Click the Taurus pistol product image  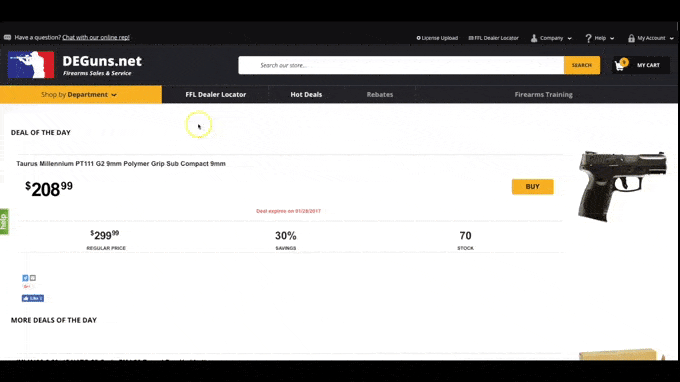pyautogui.click(x=622, y=186)
